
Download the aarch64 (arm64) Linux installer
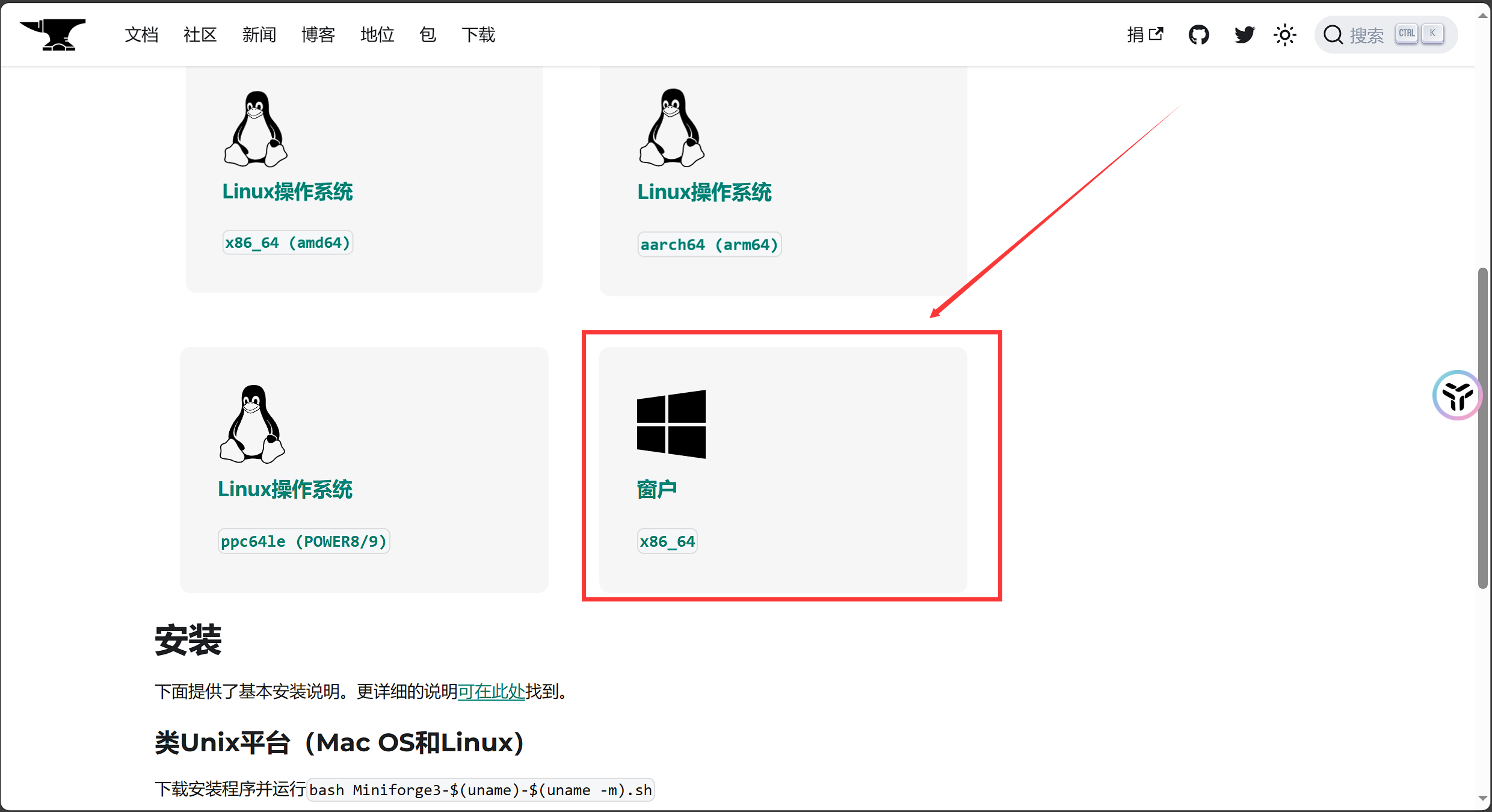click(709, 245)
